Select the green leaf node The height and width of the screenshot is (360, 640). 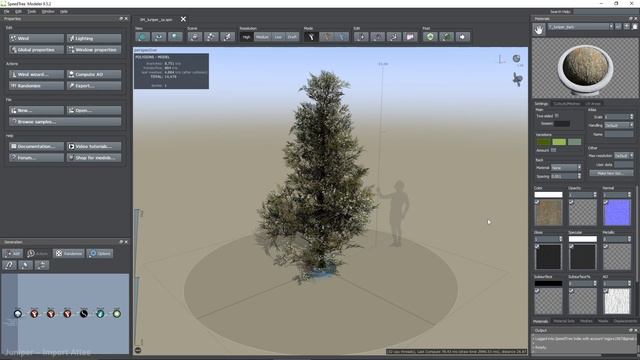117,313
